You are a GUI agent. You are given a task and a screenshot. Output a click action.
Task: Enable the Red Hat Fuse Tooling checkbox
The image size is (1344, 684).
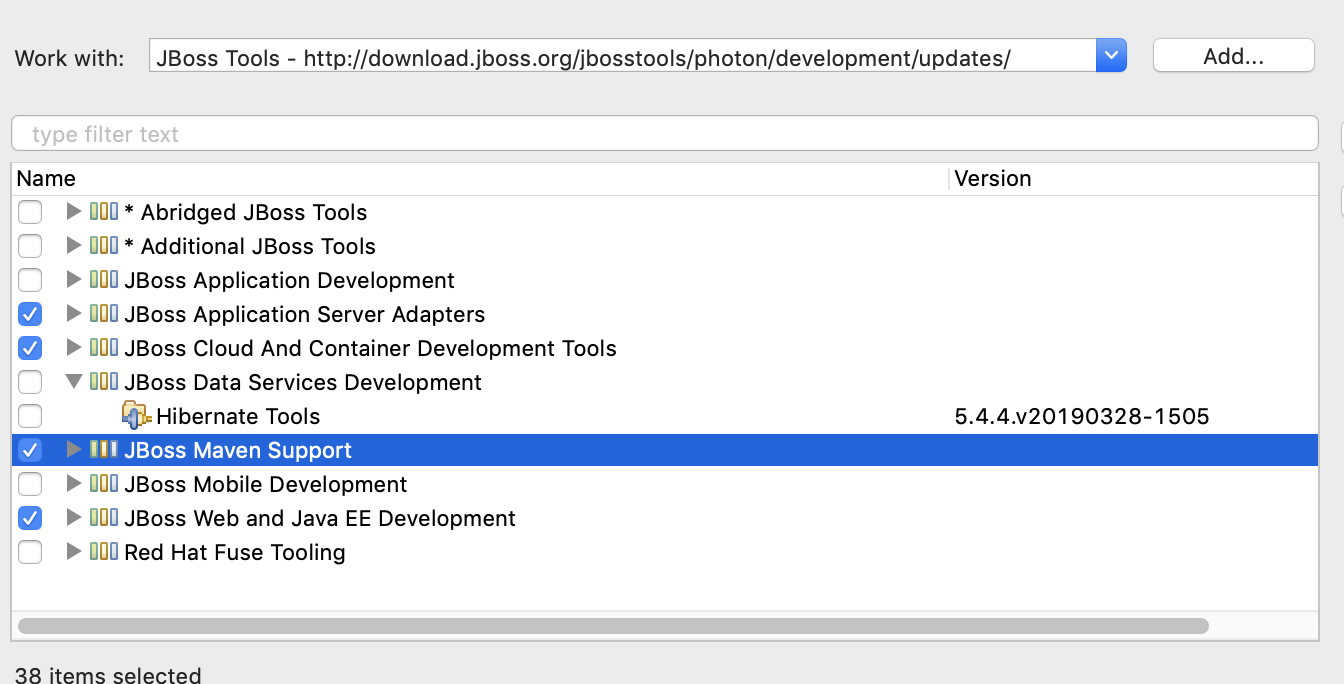[30, 552]
